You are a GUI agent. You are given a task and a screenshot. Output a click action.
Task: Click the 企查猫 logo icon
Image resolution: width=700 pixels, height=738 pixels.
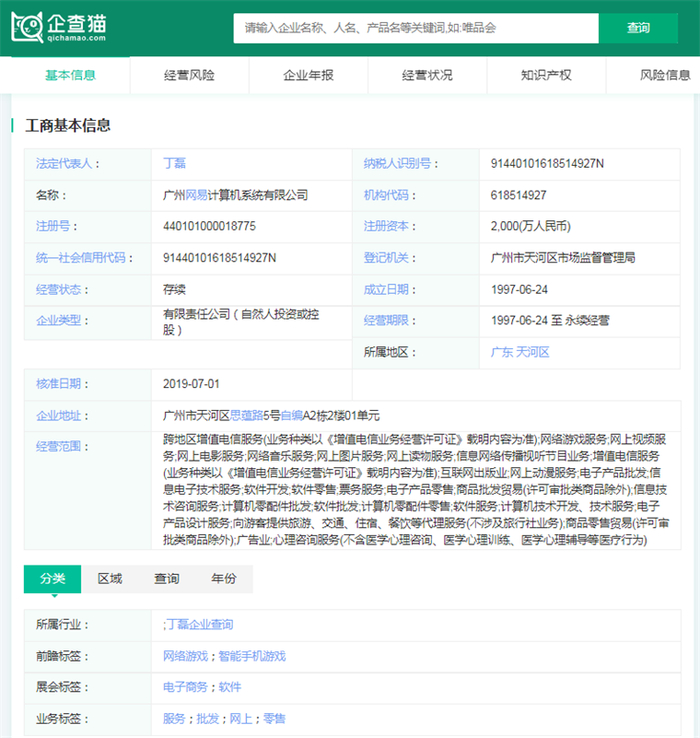click(30, 27)
